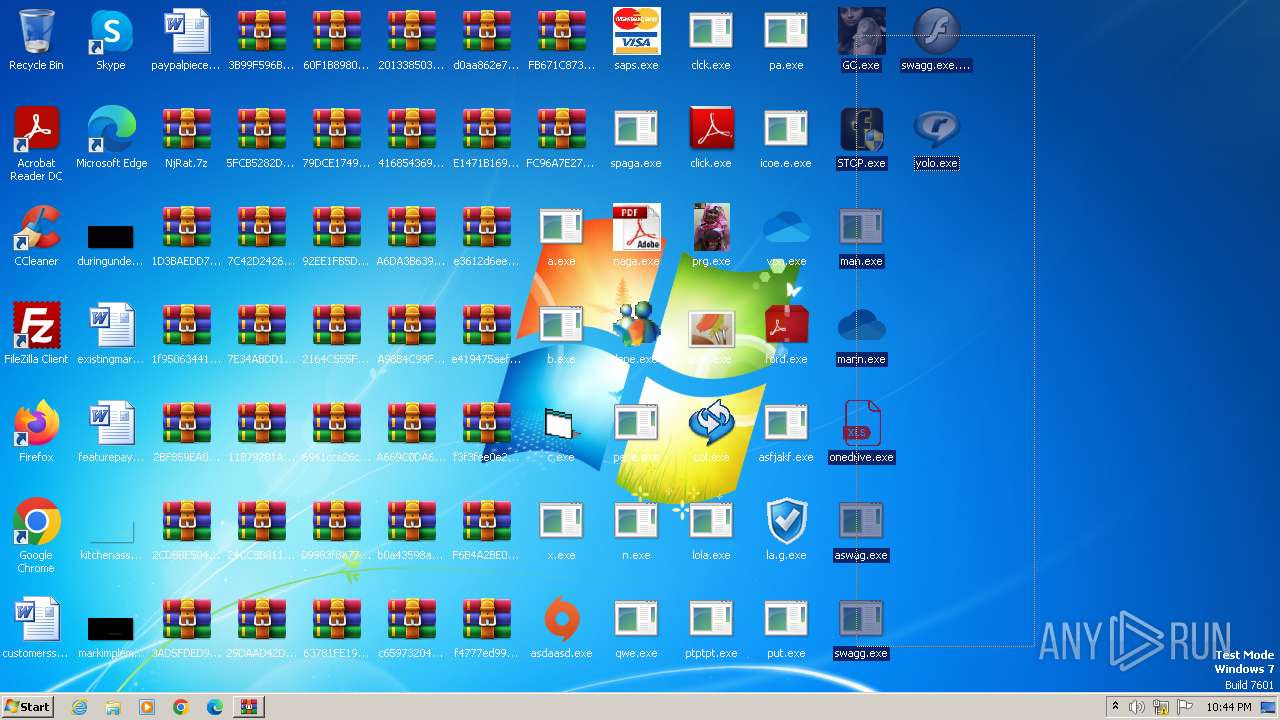Select the yolo.exe icon
1280x720 pixels.
click(936, 138)
